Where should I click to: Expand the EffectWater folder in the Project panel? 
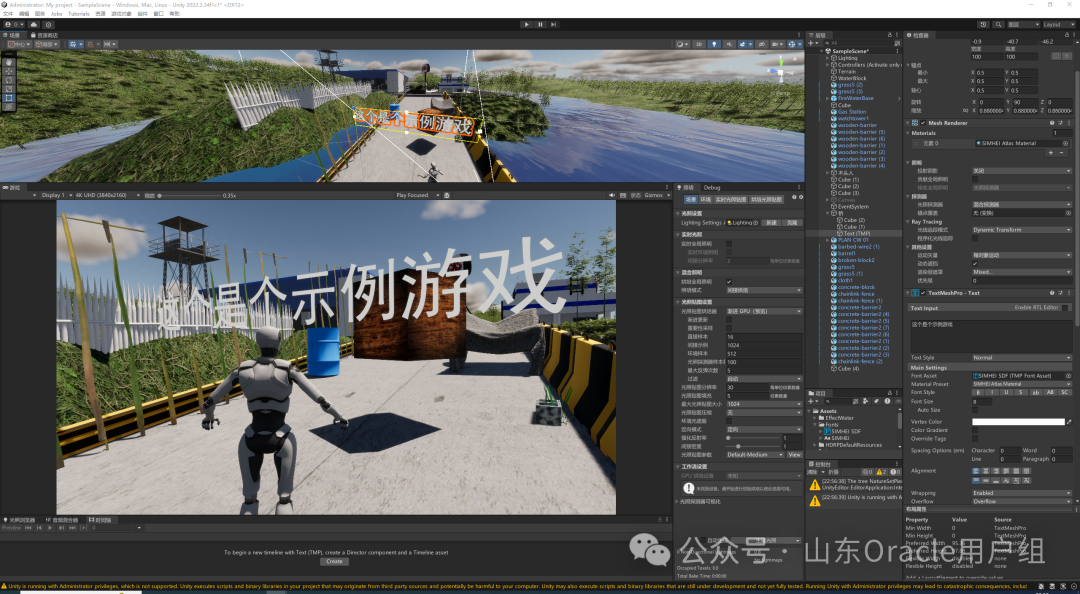(x=815, y=418)
